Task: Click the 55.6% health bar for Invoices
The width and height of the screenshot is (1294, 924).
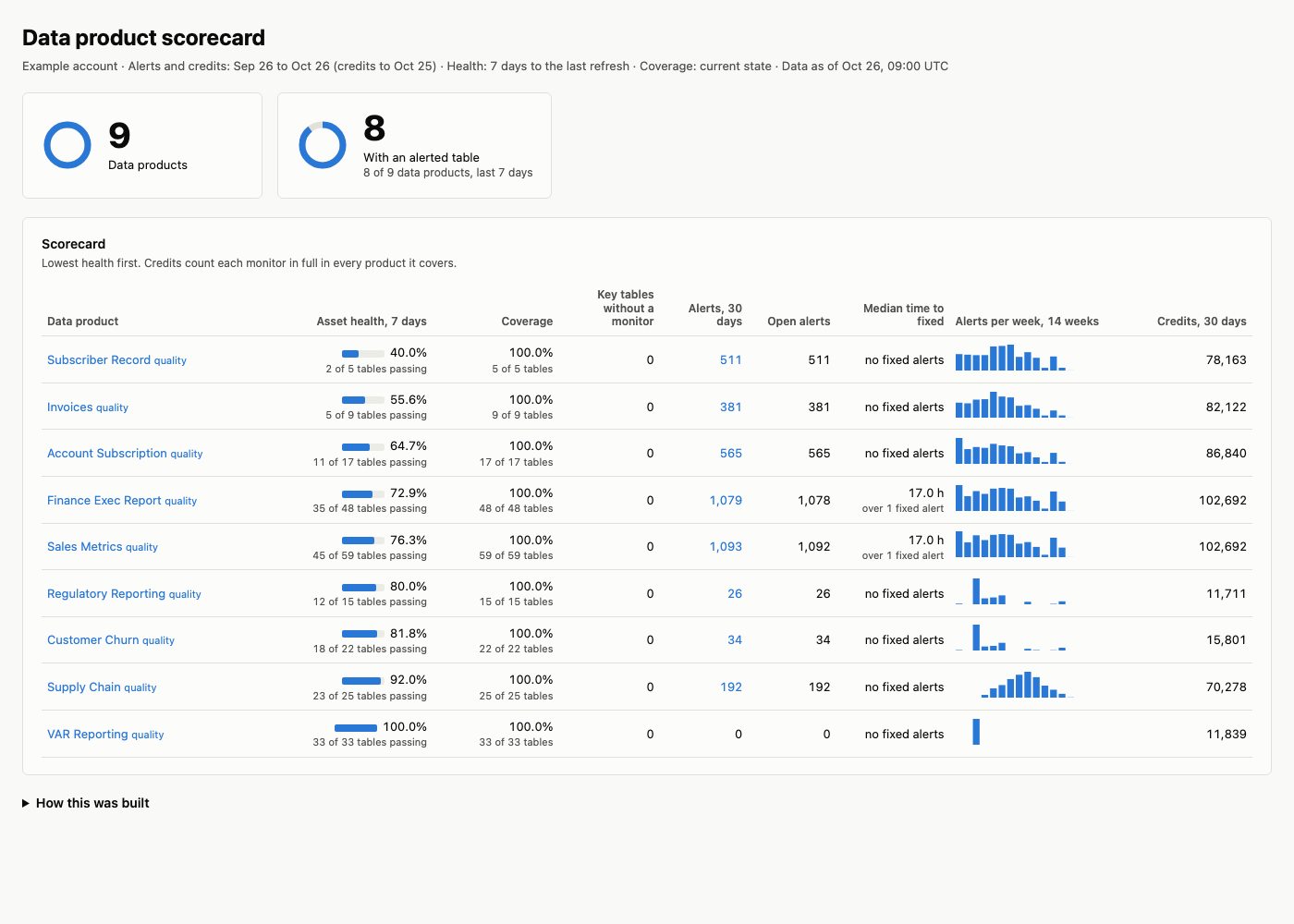Action: click(363, 400)
